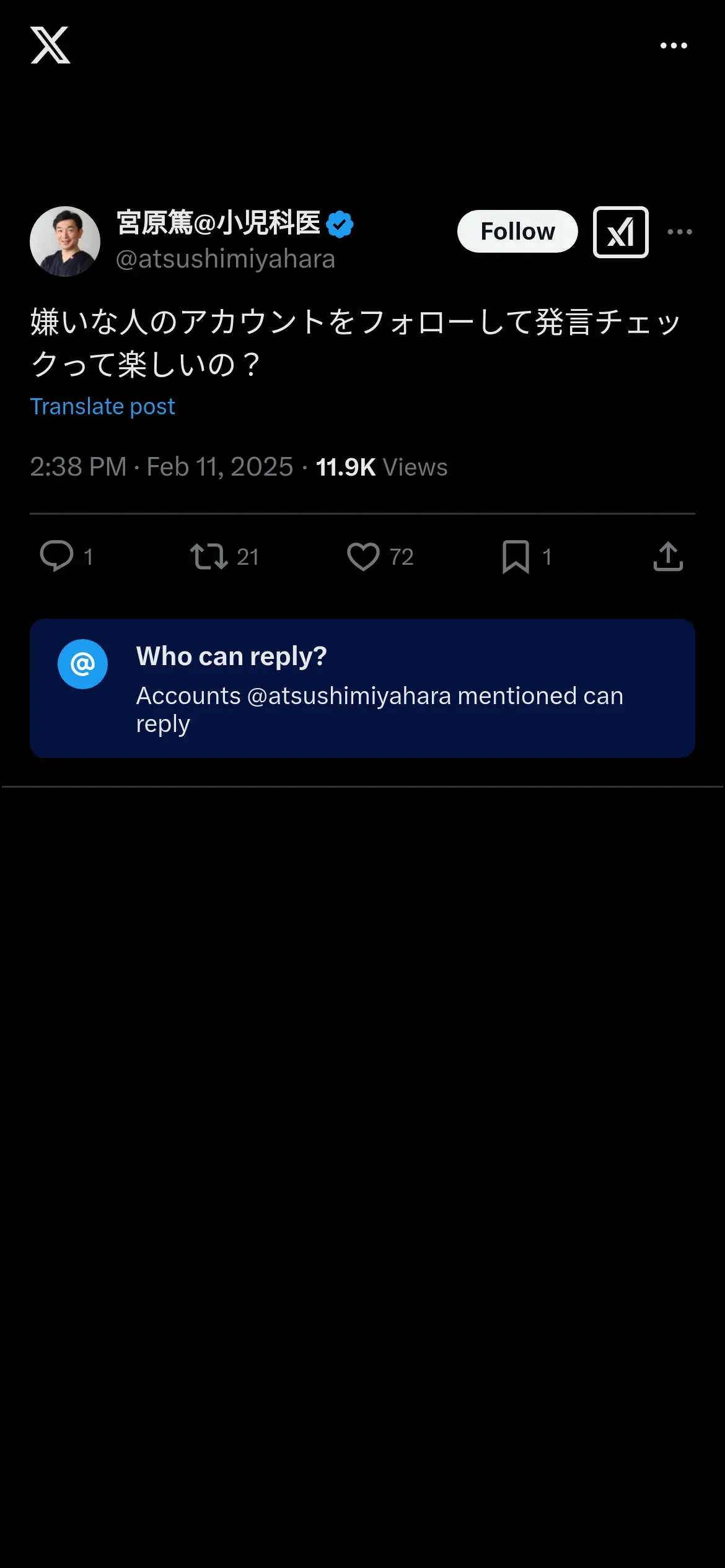Open the post's more options ellipsis
The height and width of the screenshot is (1568, 725).
[680, 232]
